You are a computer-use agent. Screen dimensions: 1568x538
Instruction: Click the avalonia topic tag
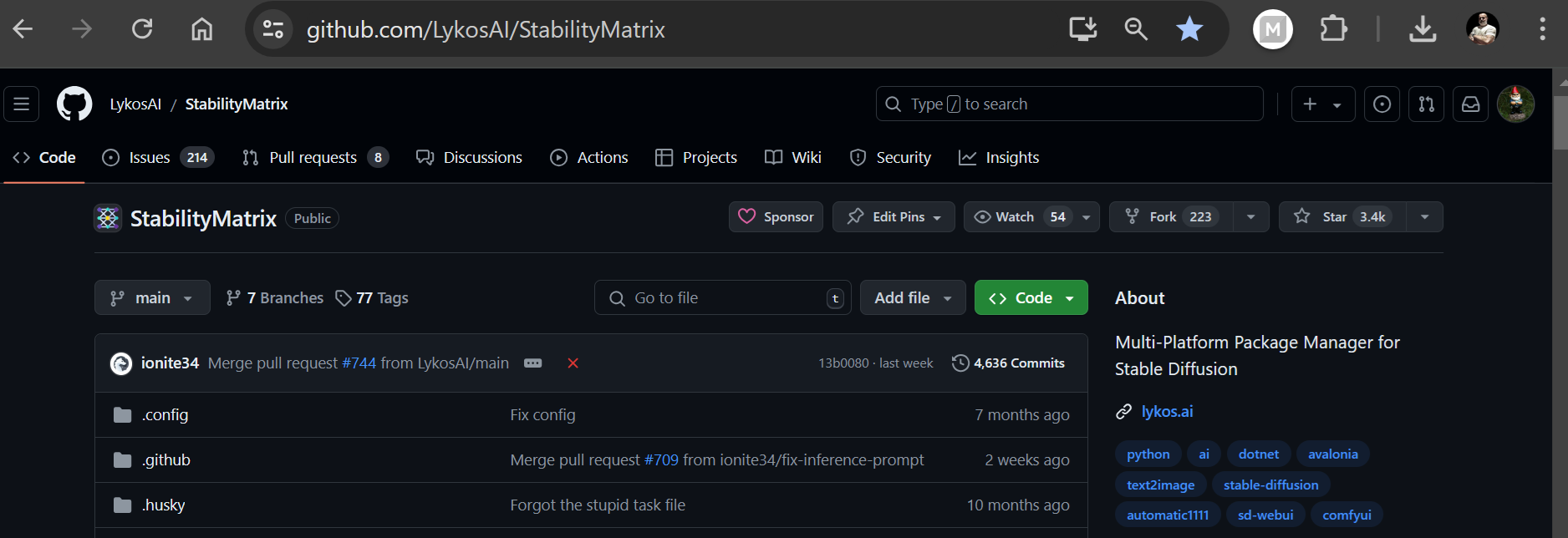[1333, 454]
